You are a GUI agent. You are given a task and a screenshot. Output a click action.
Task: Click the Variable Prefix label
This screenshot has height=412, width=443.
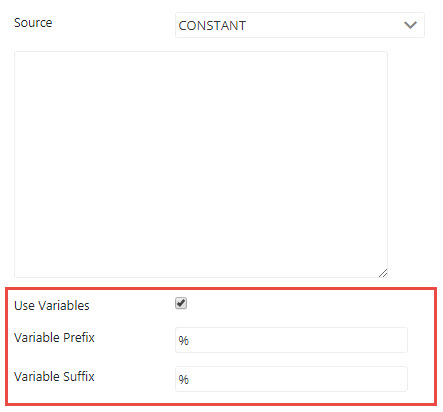click(x=54, y=337)
